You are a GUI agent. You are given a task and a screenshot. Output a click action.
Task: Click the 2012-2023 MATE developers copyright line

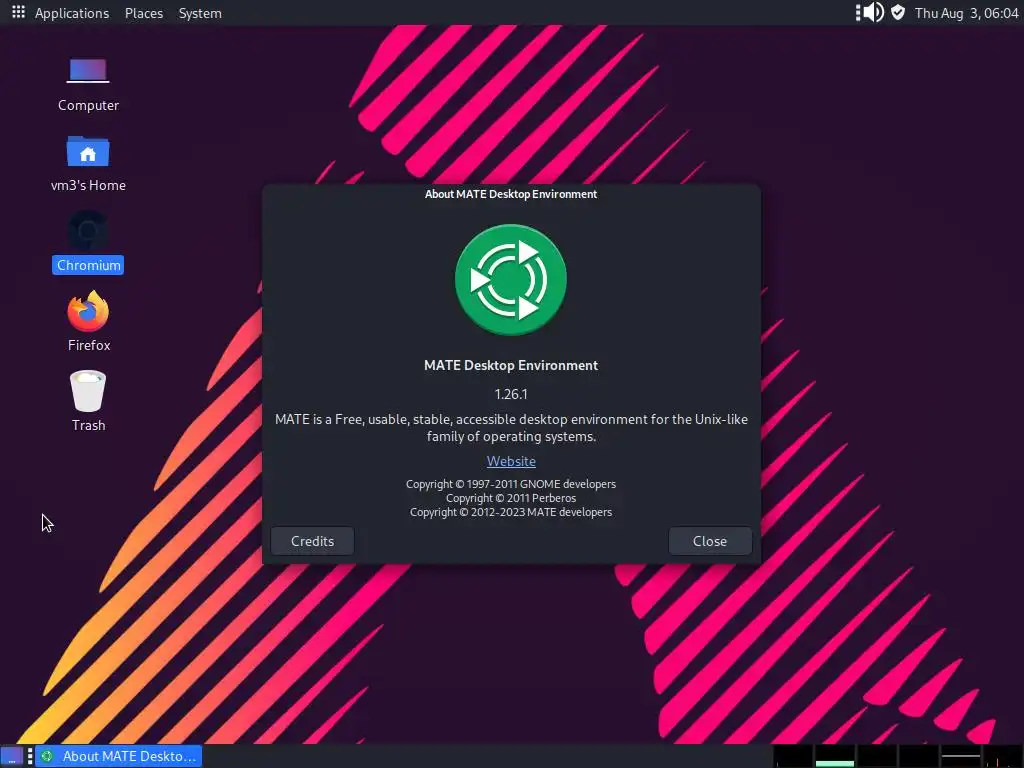coord(511,512)
